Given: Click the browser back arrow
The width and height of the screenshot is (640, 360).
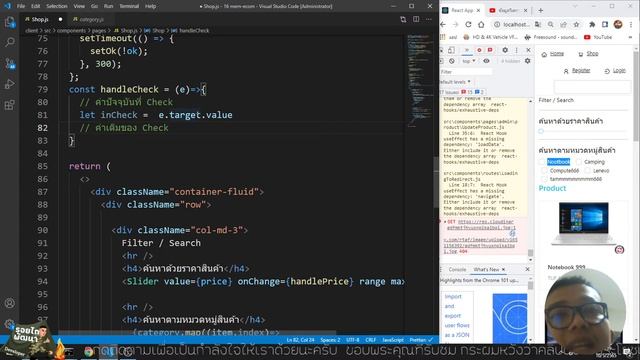Looking at the screenshot, I should tap(443, 24).
